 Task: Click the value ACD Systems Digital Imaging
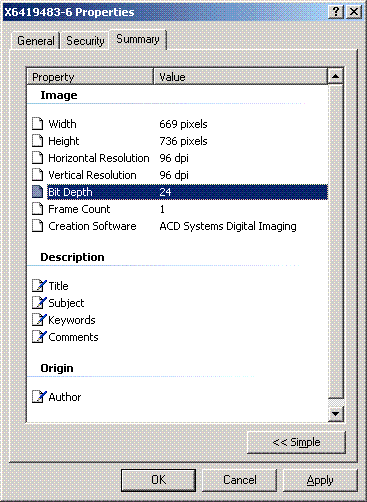[228, 226]
